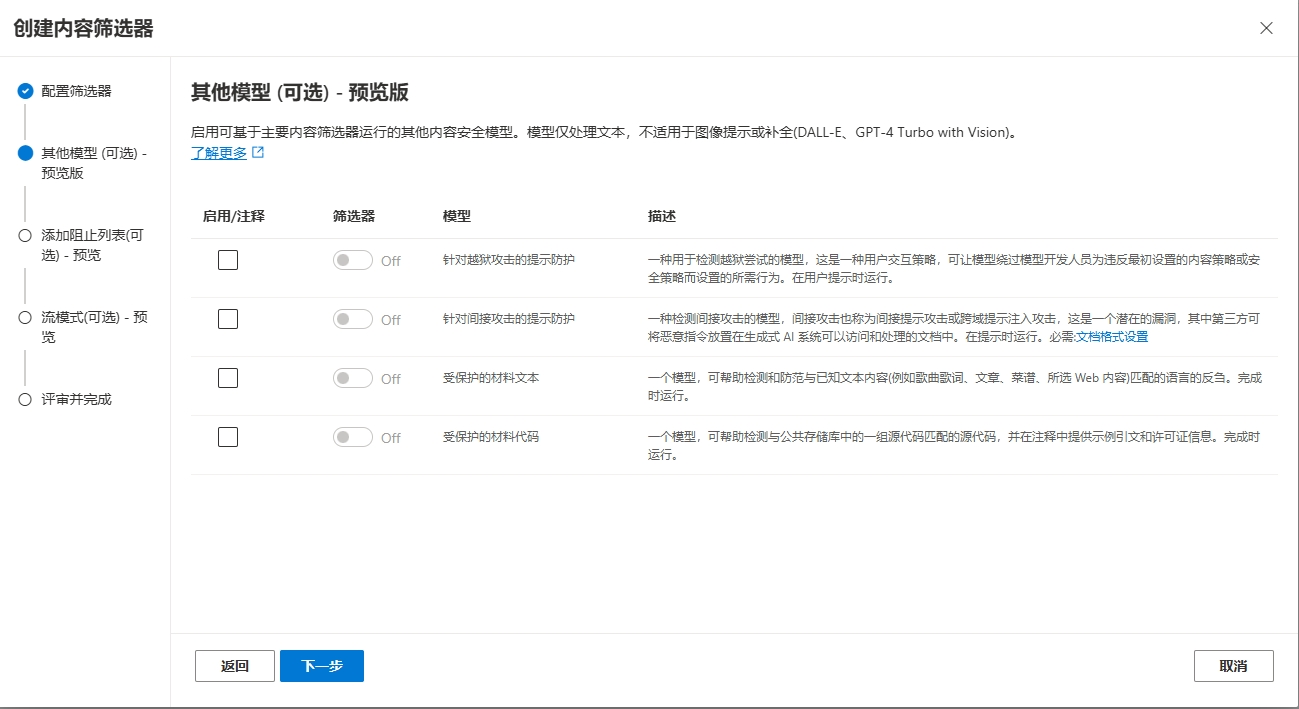Open the 了解更多 link
This screenshot has height=709, width=1299.
point(219,153)
